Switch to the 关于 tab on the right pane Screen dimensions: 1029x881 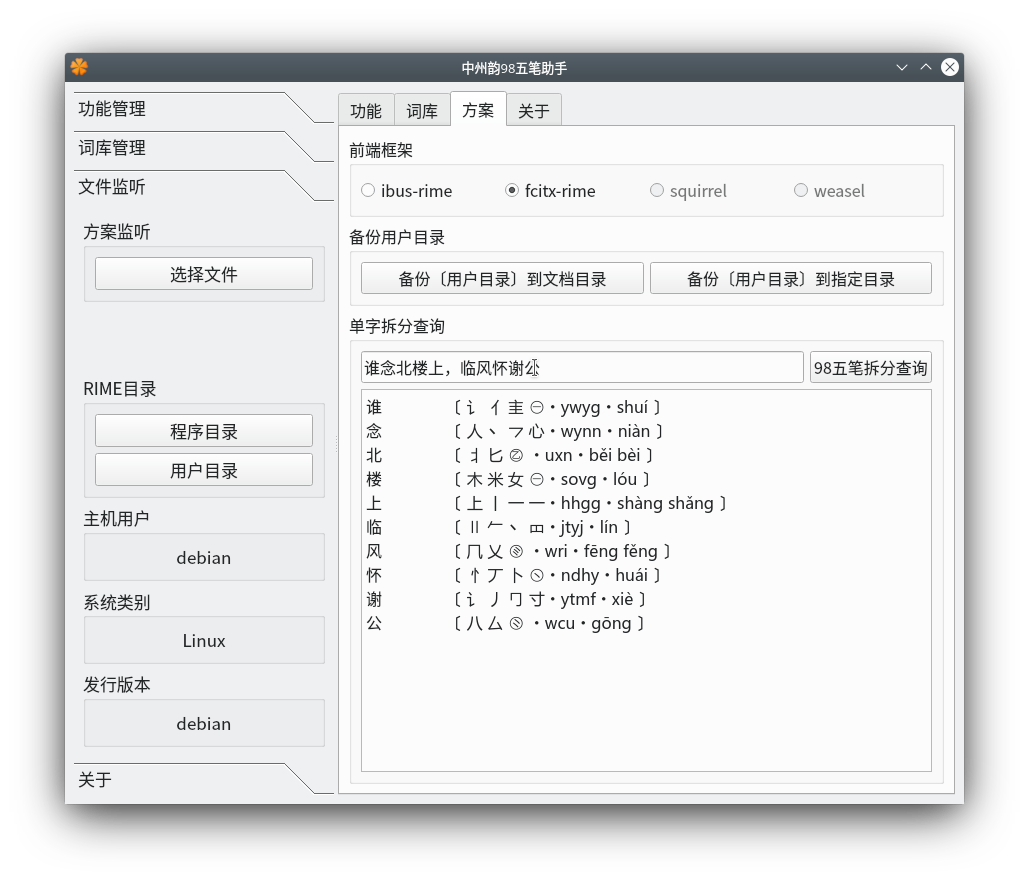[x=534, y=110]
